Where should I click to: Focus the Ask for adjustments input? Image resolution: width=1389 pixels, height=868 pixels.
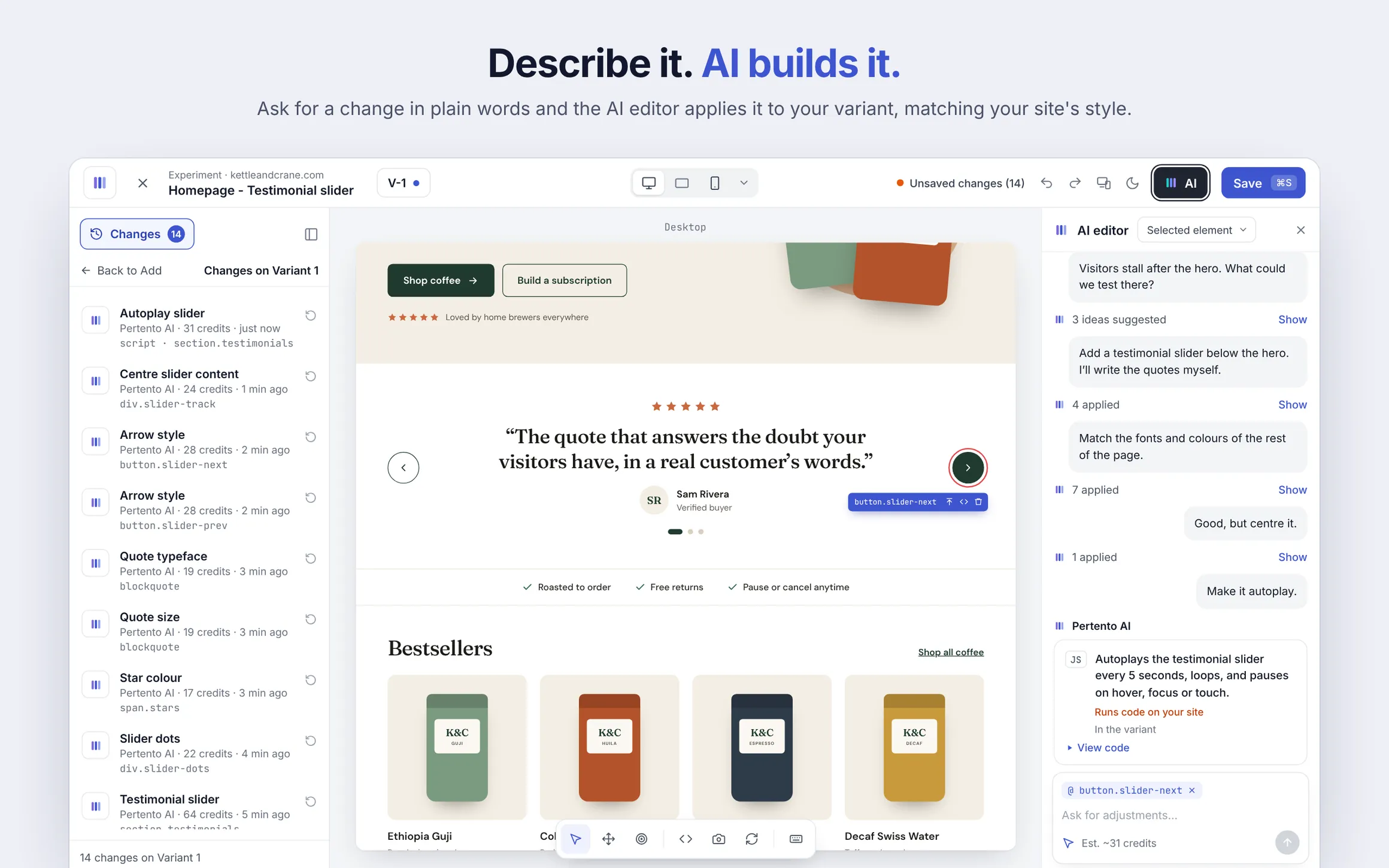pos(1179,815)
